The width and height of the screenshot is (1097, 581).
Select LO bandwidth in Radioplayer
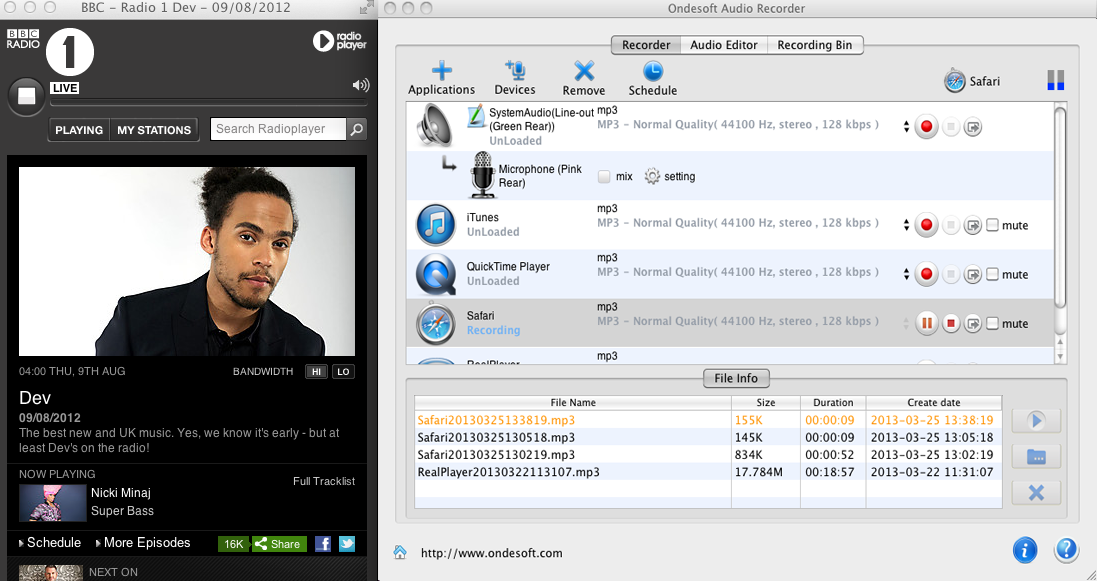[344, 372]
